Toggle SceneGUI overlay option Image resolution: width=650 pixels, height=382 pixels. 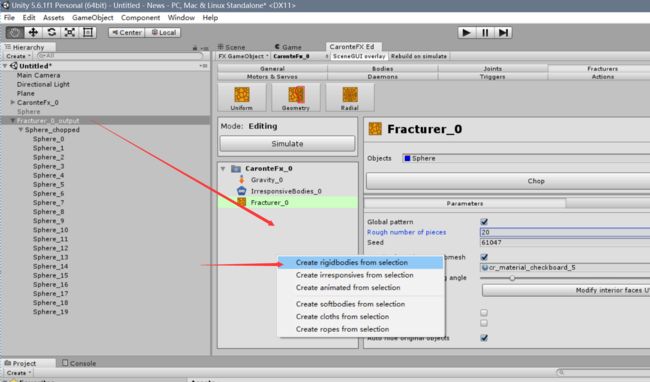click(359, 56)
